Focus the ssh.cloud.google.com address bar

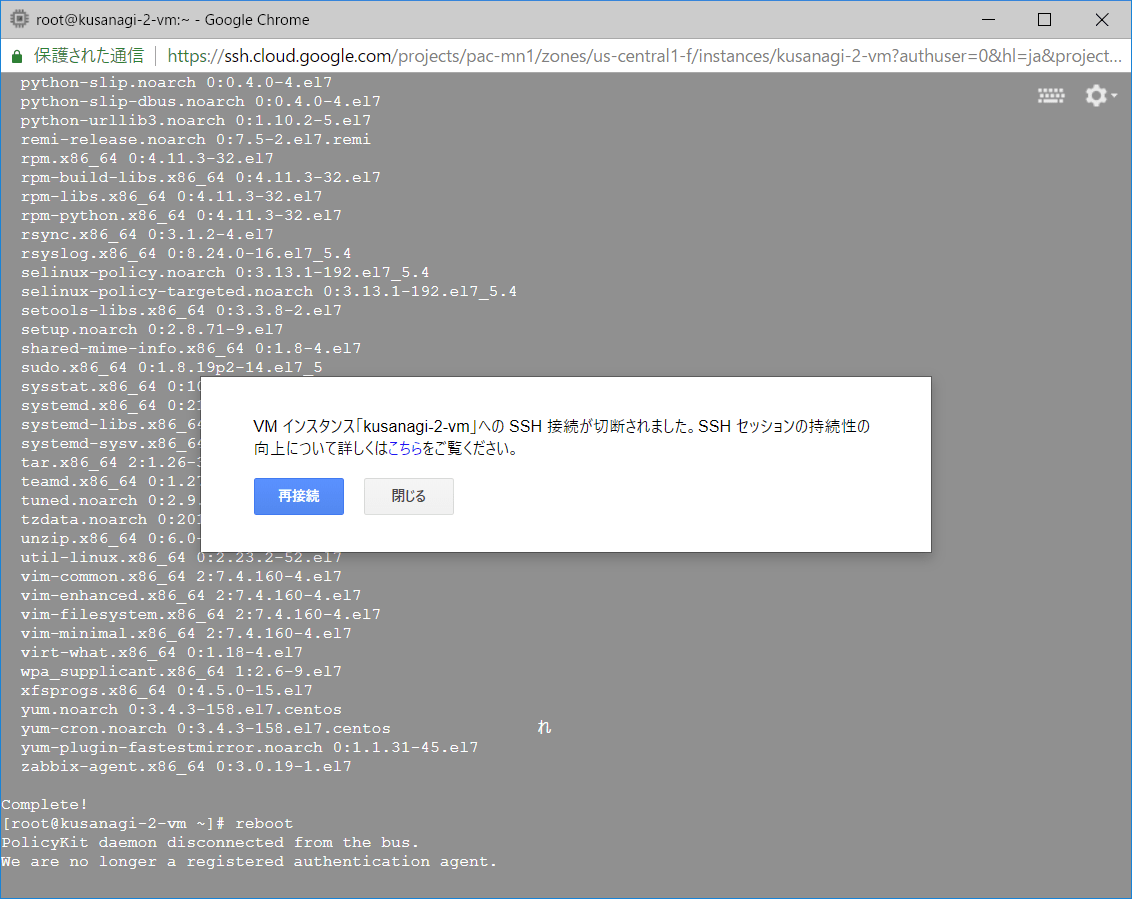(x=640, y=56)
